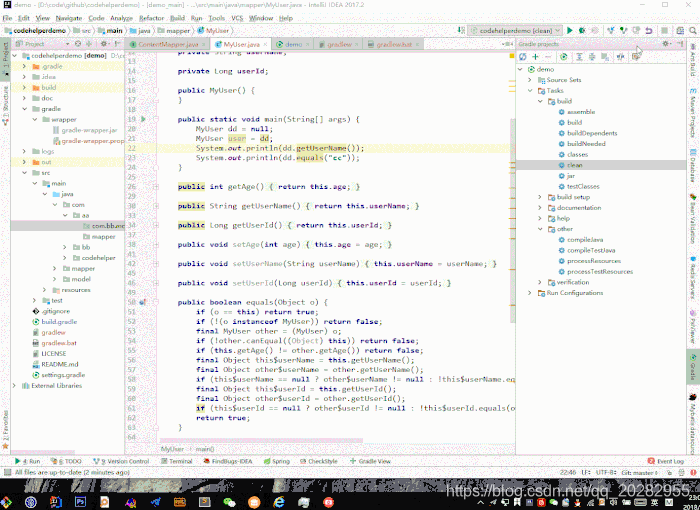This screenshot has width=700, height=510.
Task: Attach a Gradle project with plus icon
Action: pos(535,57)
